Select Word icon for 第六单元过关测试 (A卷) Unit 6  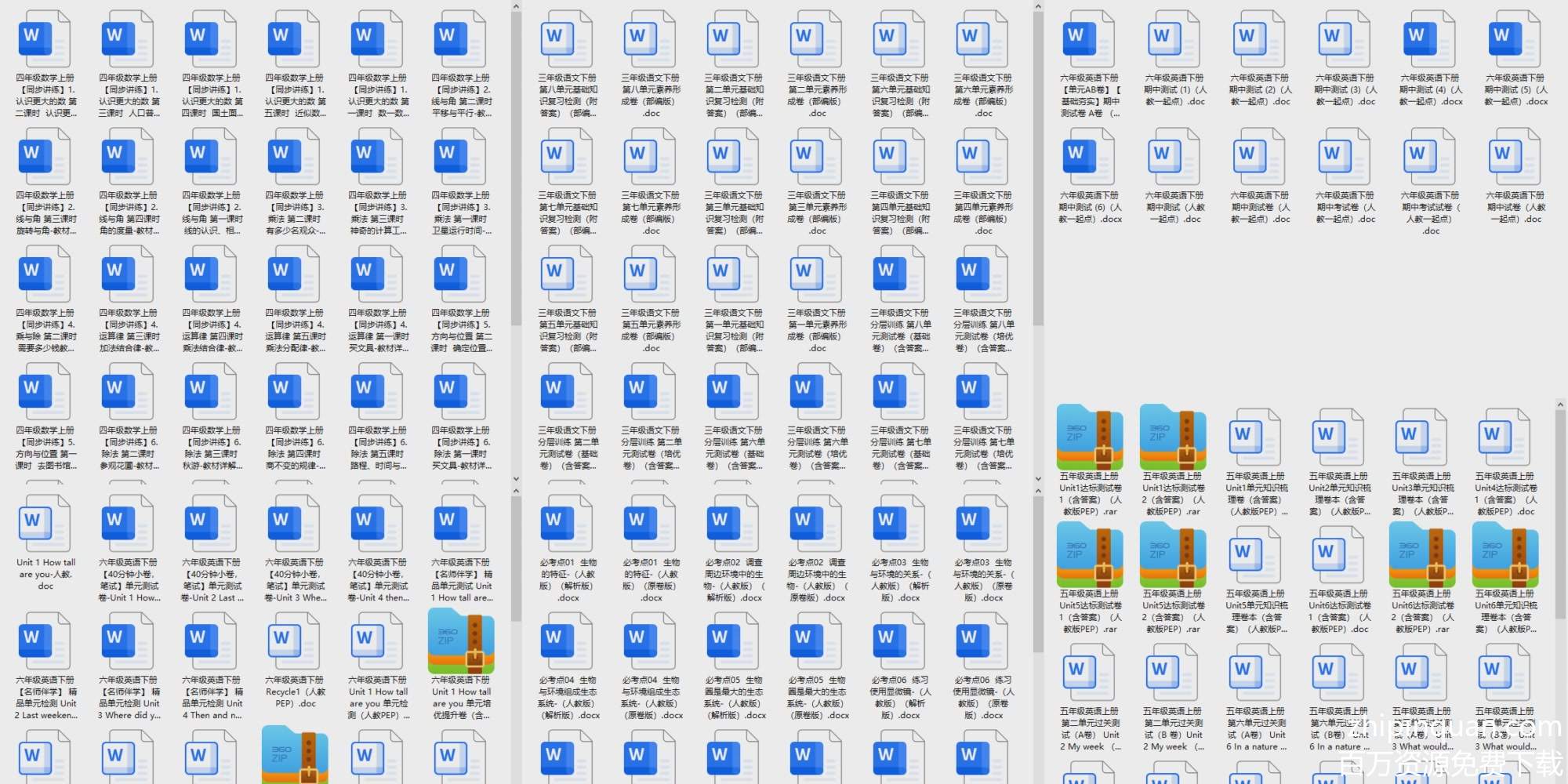[1256, 673]
